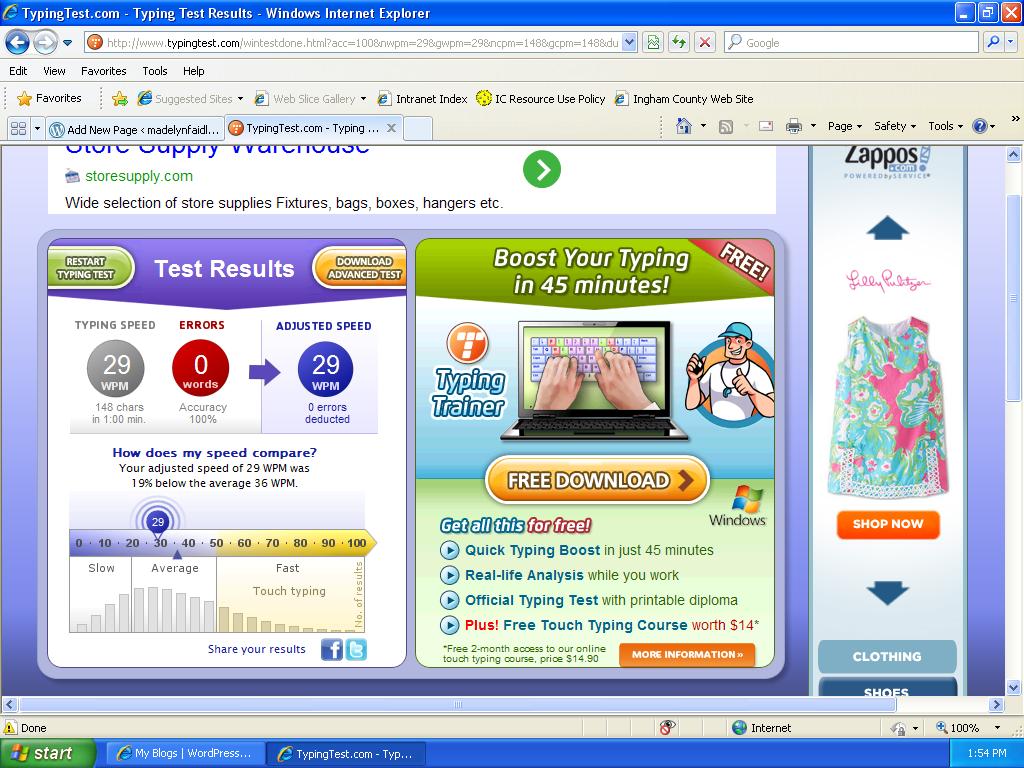Open IC Resource Use Policy favorite
Image resolution: width=1024 pixels, height=768 pixels.
(541, 99)
